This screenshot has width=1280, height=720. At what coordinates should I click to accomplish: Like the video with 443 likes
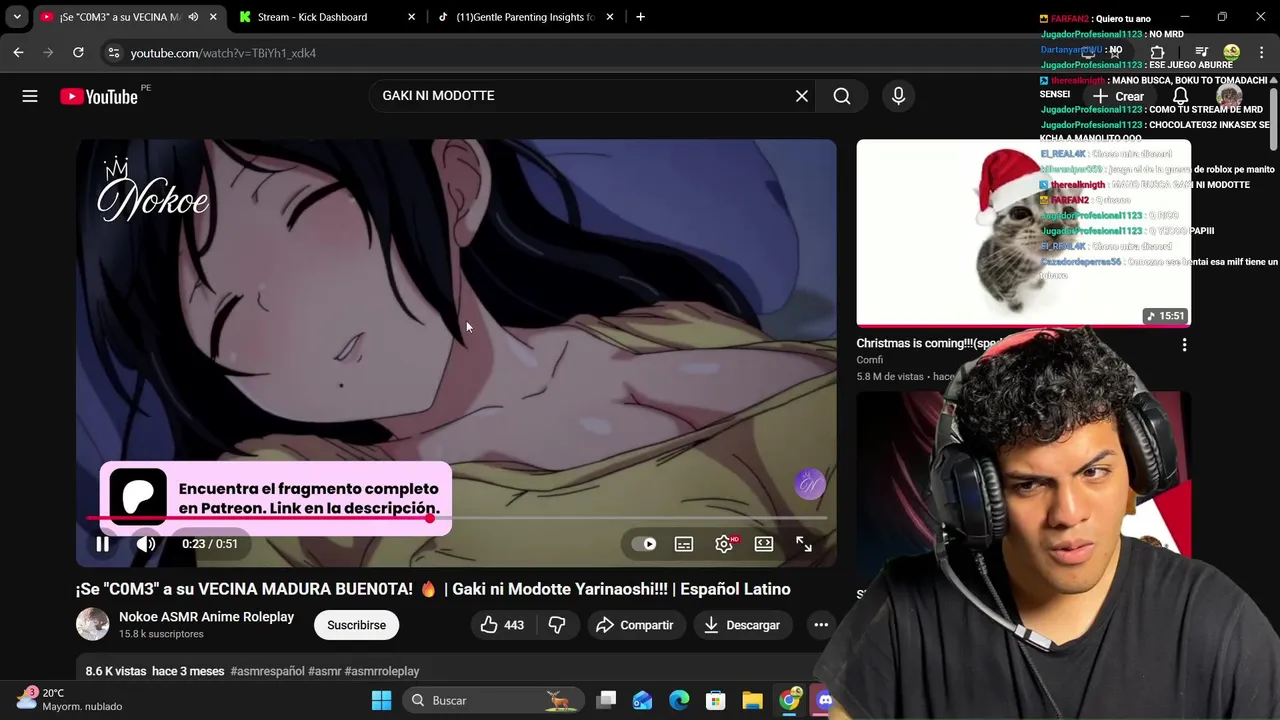502,625
